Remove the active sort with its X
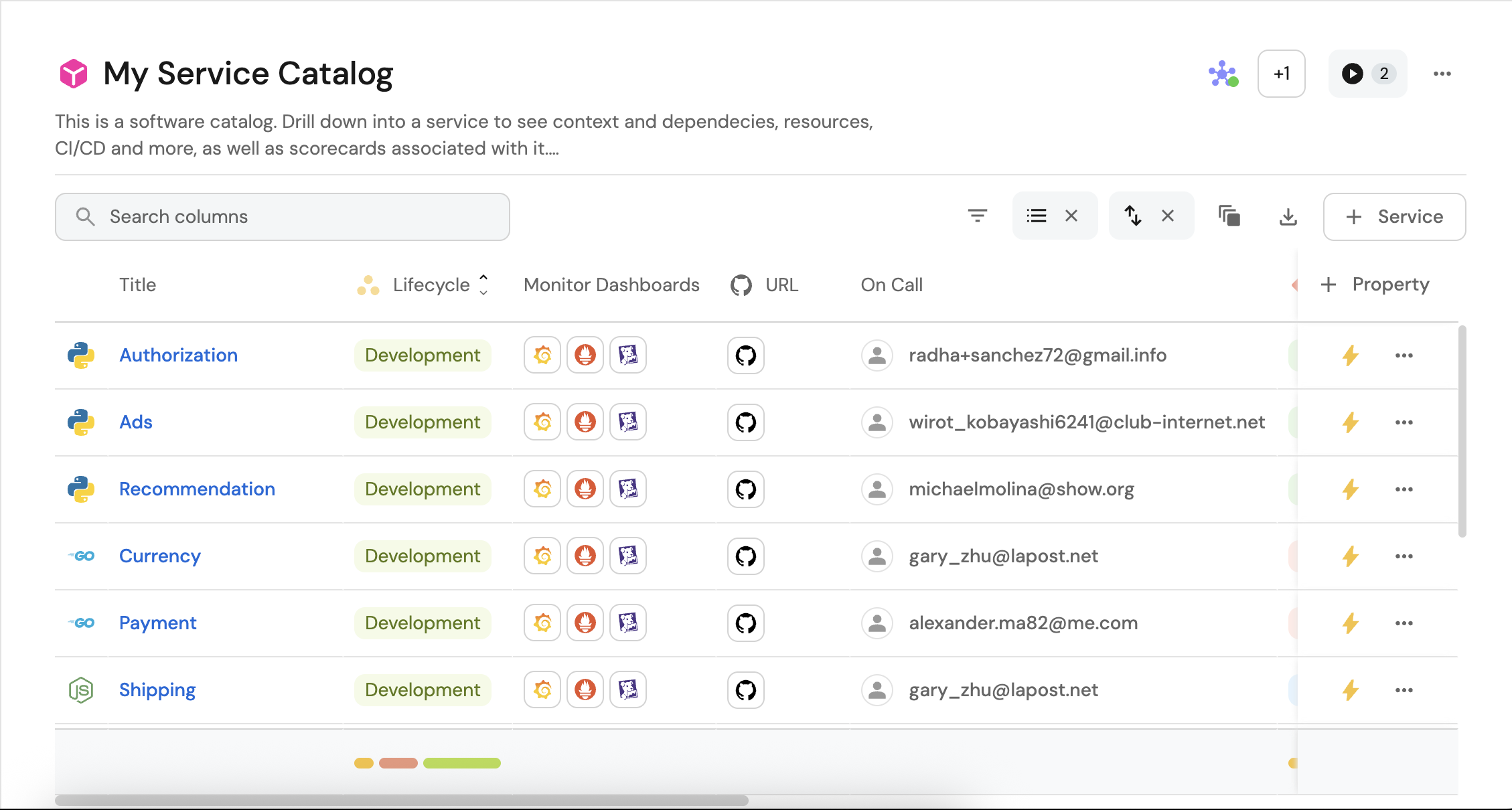This screenshot has height=810, width=1512. pyautogui.click(x=1168, y=216)
